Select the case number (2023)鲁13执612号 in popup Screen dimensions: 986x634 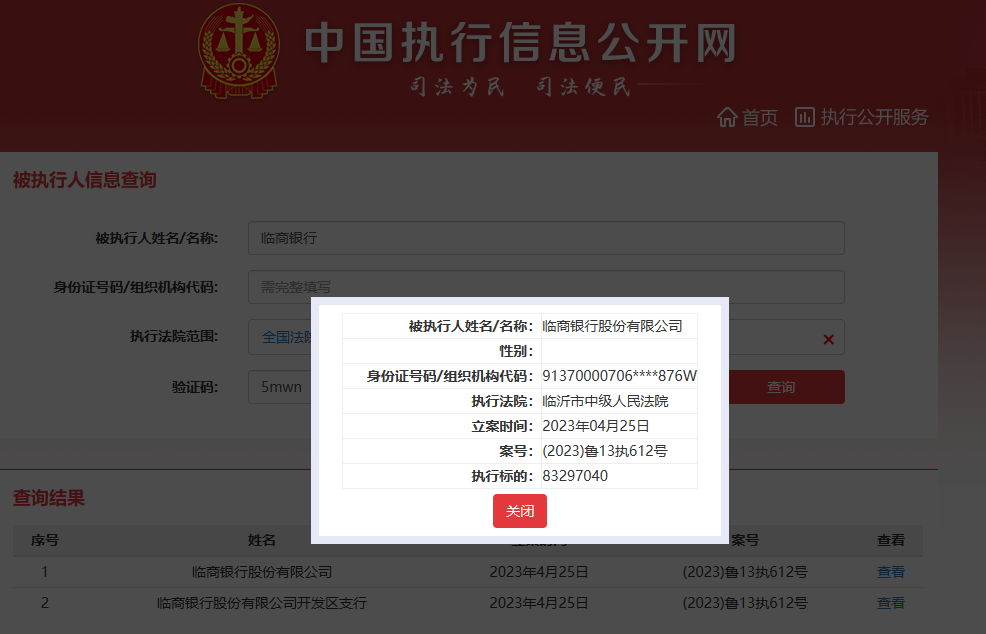pyautogui.click(x=604, y=451)
